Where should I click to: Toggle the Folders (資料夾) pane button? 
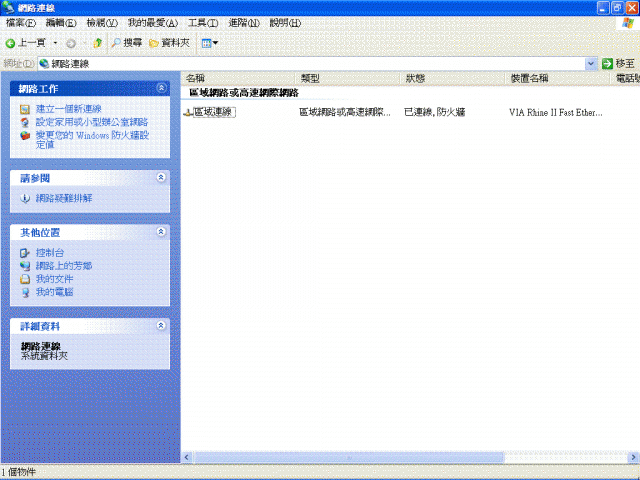[x=169, y=43]
